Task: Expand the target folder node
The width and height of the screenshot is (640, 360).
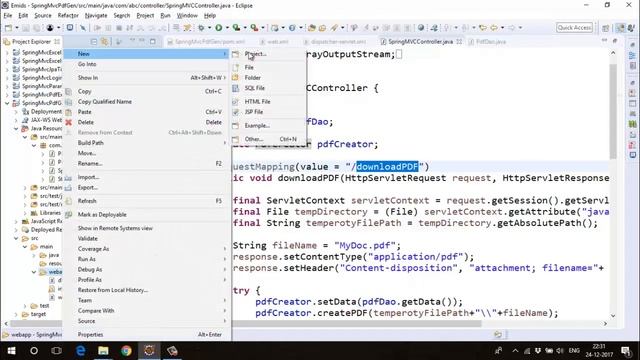Action: pos(16,314)
